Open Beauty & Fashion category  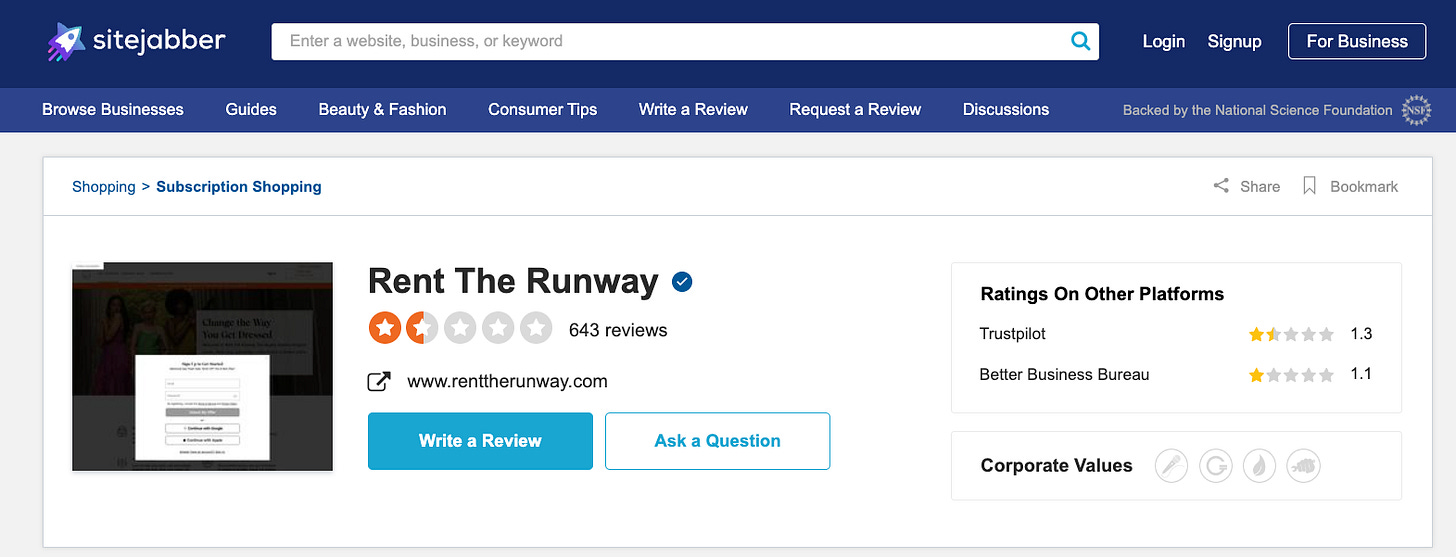(x=382, y=110)
